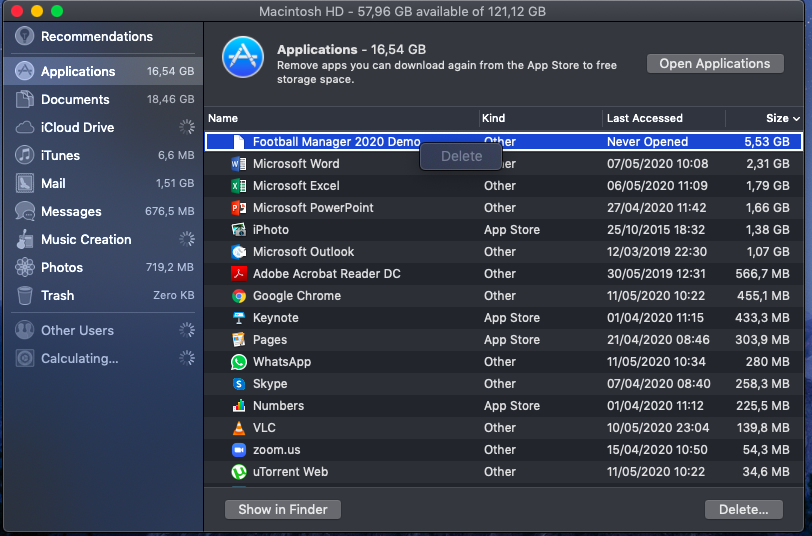Click the Microsoft PowerPoint app icon
Viewport: 812px width, 536px height.
[238, 208]
